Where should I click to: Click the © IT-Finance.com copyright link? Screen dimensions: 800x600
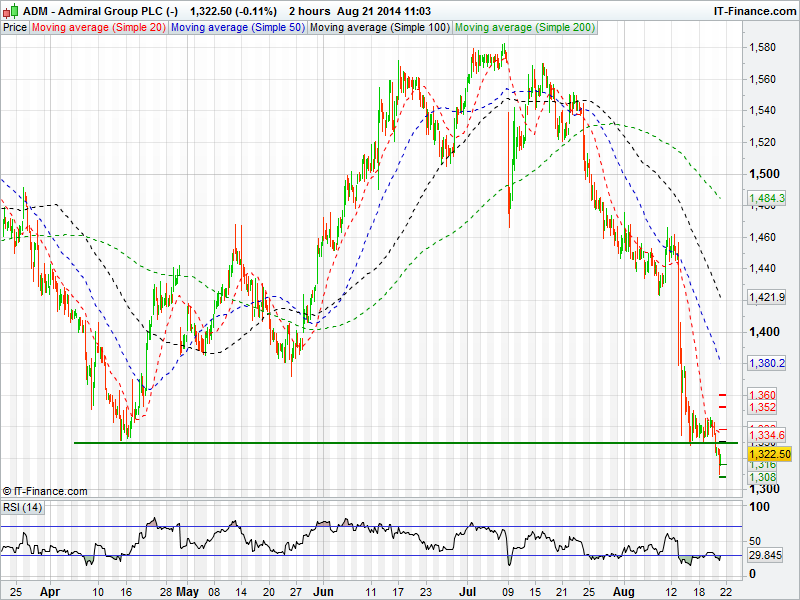46,491
